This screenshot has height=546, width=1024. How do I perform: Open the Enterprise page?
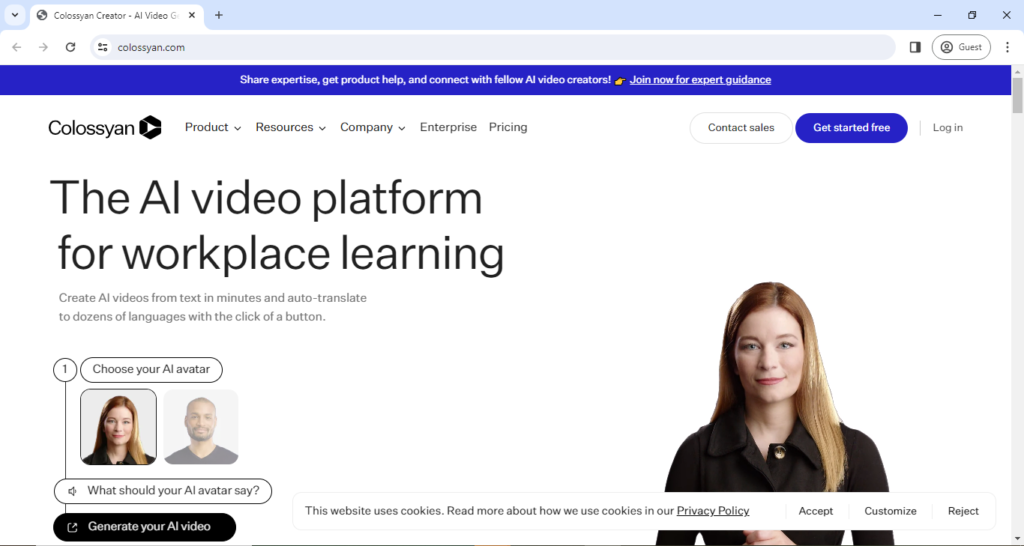(448, 127)
